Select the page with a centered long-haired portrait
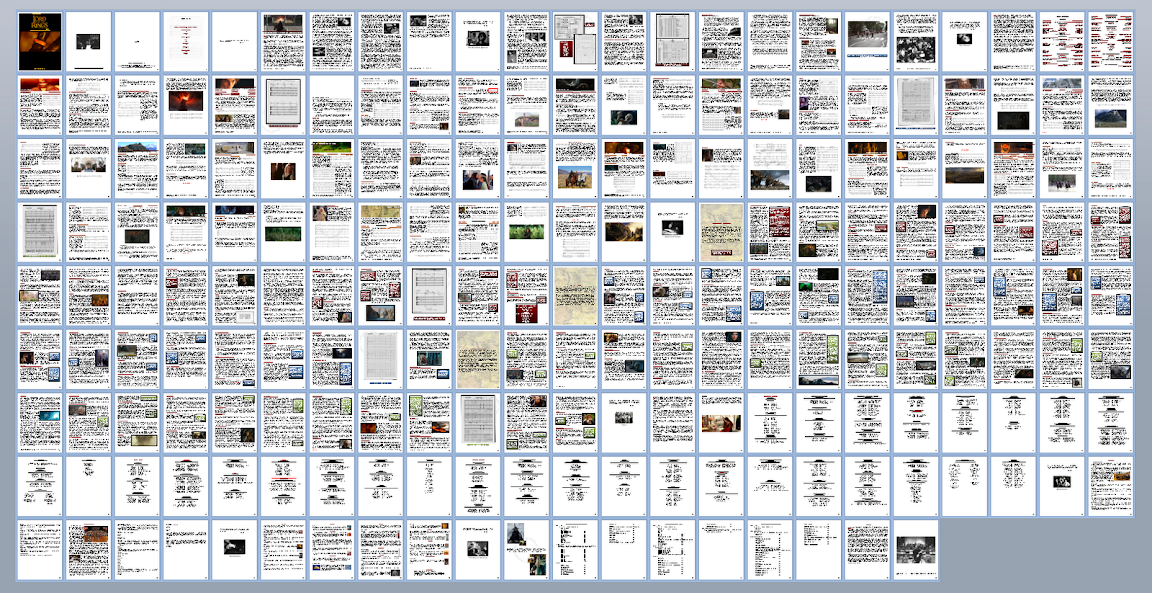The height and width of the screenshot is (593, 1152). [x=283, y=168]
